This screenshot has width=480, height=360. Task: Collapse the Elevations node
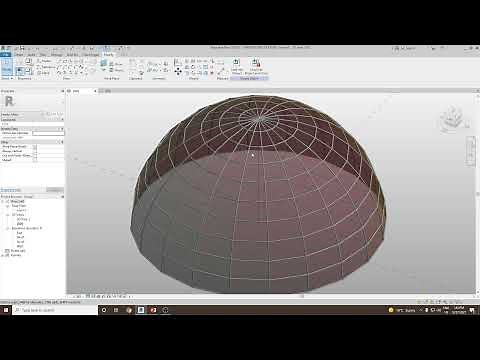pos(8,228)
